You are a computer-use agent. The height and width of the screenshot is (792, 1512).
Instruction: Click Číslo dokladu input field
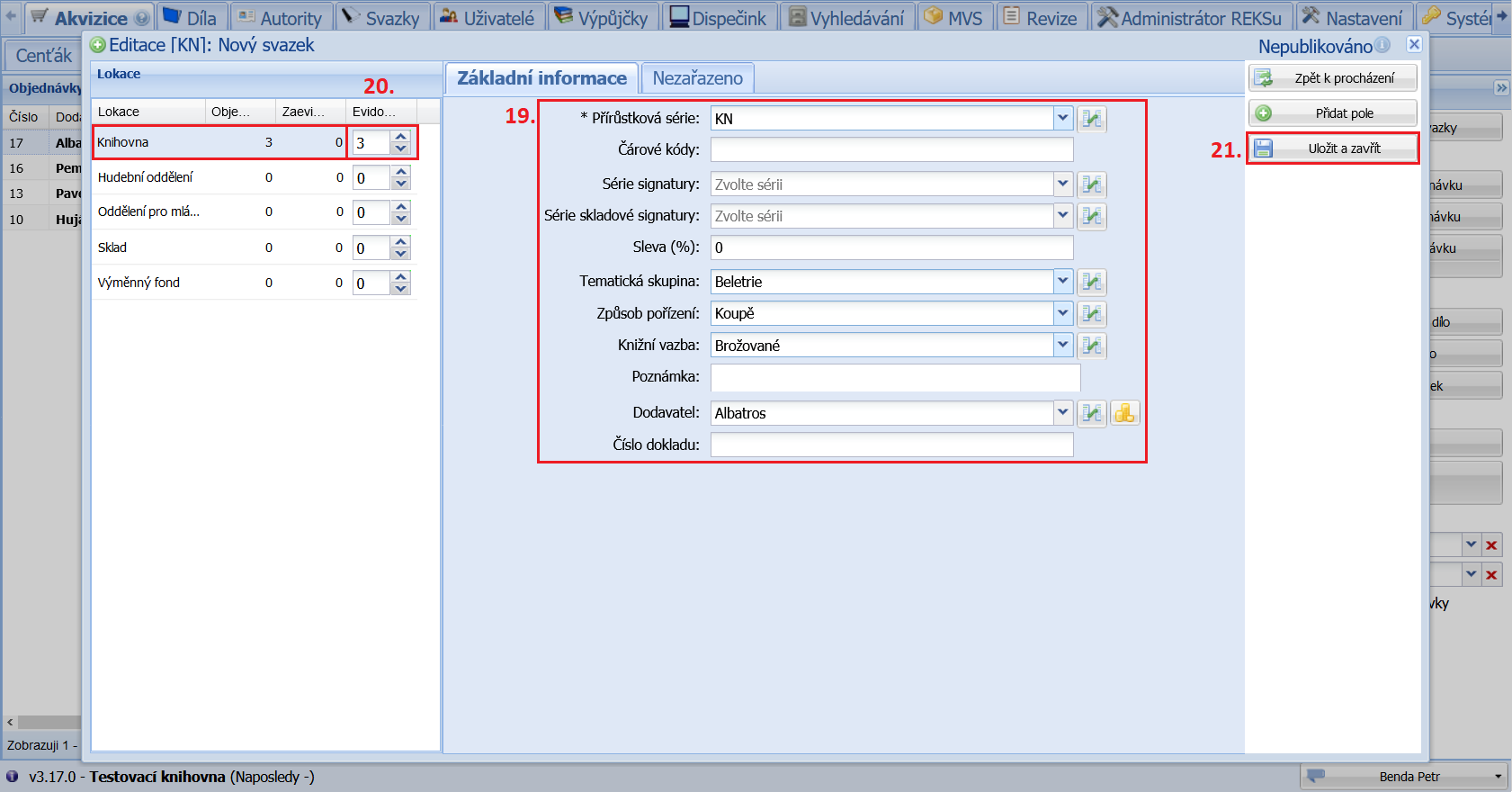(x=892, y=445)
